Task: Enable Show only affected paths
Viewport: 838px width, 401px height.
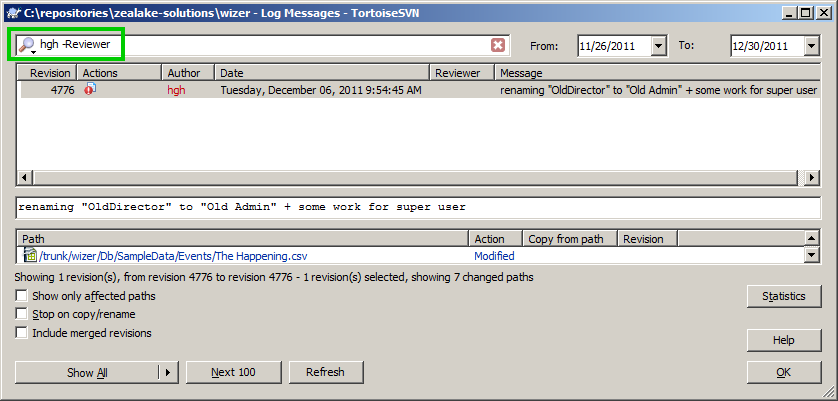Action: coord(21,296)
